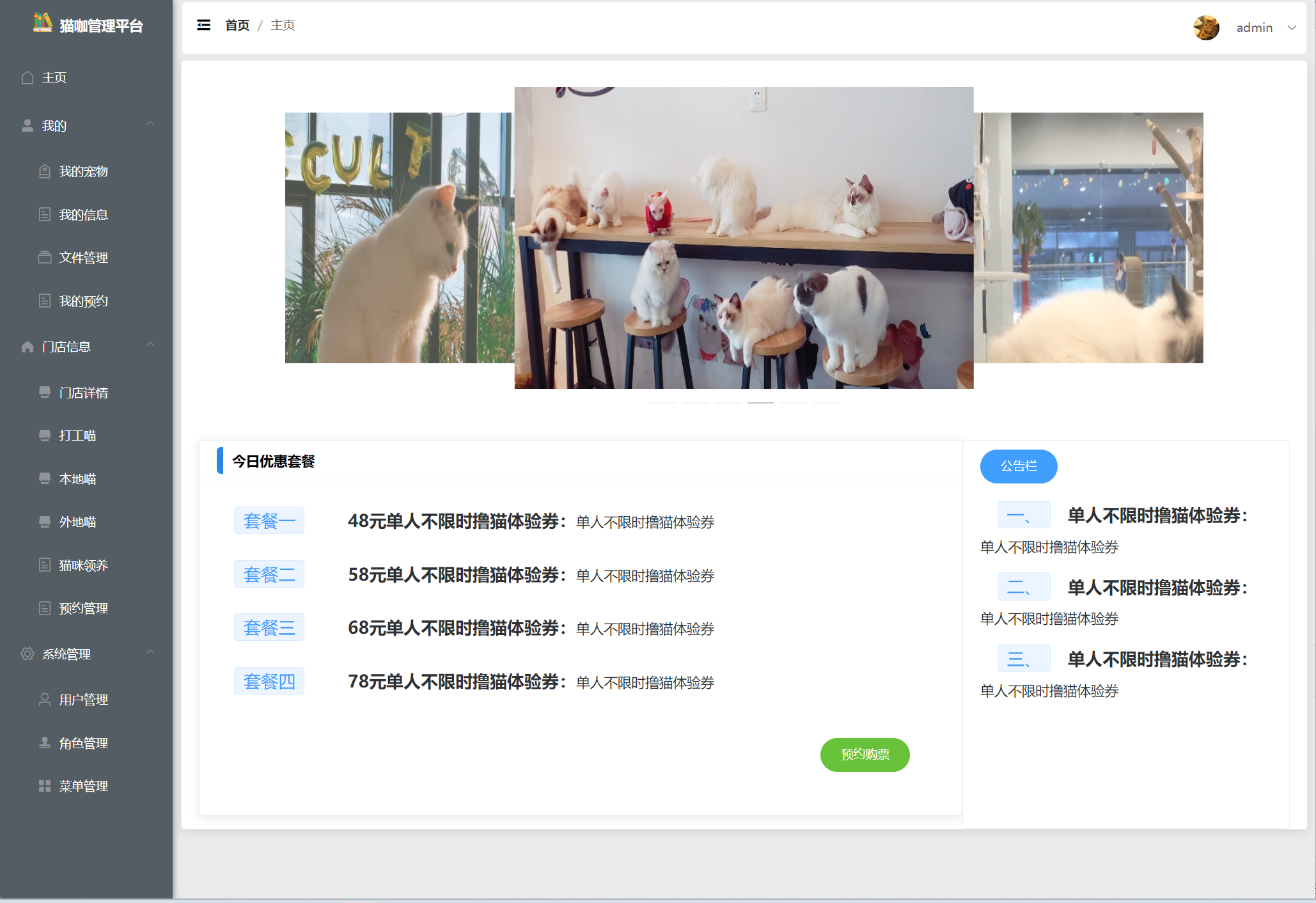
Task: Collapse the 我的 submenu
Action: click(150, 125)
